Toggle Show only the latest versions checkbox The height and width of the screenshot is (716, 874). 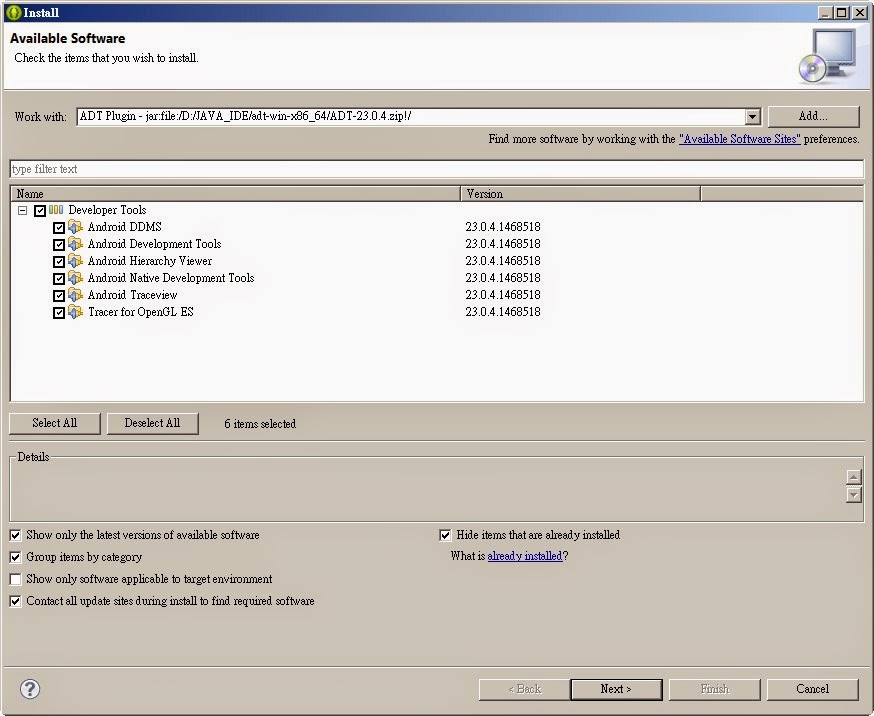tap(16, 535)
